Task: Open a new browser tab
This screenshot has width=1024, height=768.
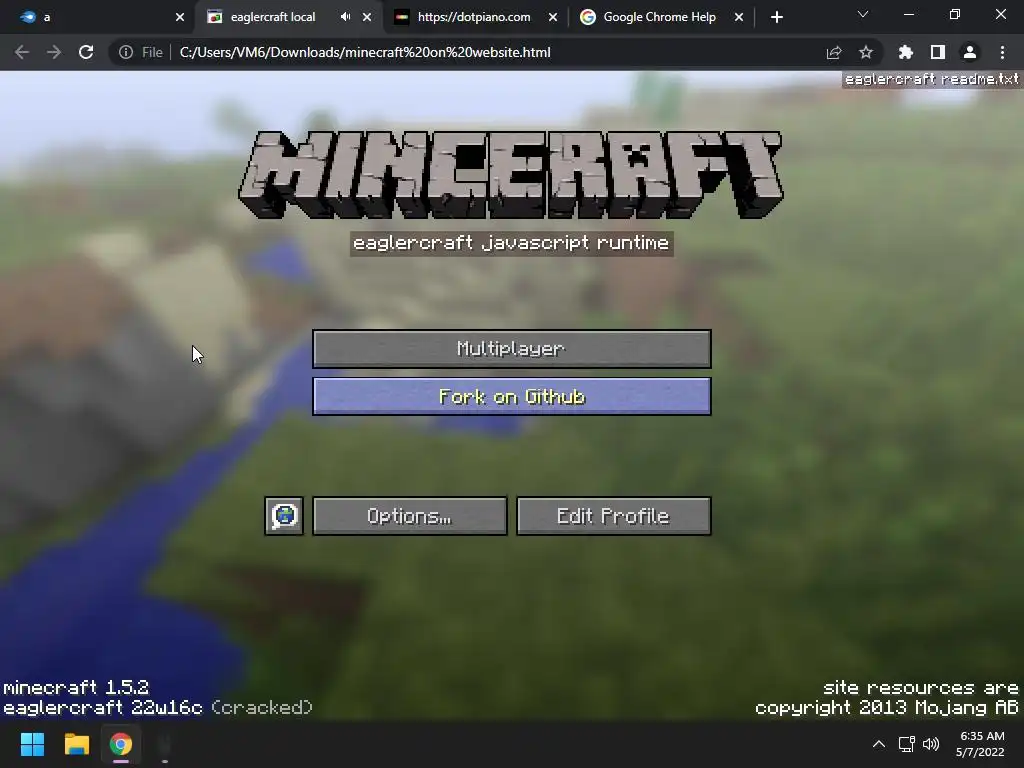Action: [776, 17]
